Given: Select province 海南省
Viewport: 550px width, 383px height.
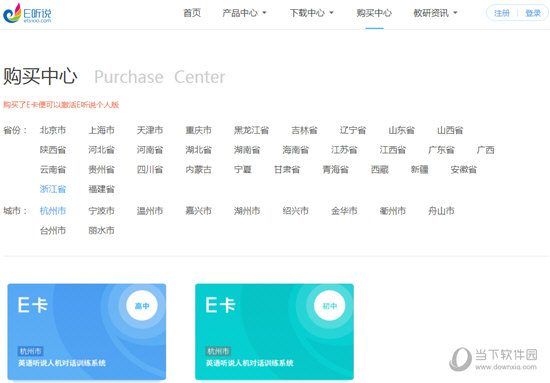Looking at the screenshot, I should pyautogui.click(x=296, y=150).
